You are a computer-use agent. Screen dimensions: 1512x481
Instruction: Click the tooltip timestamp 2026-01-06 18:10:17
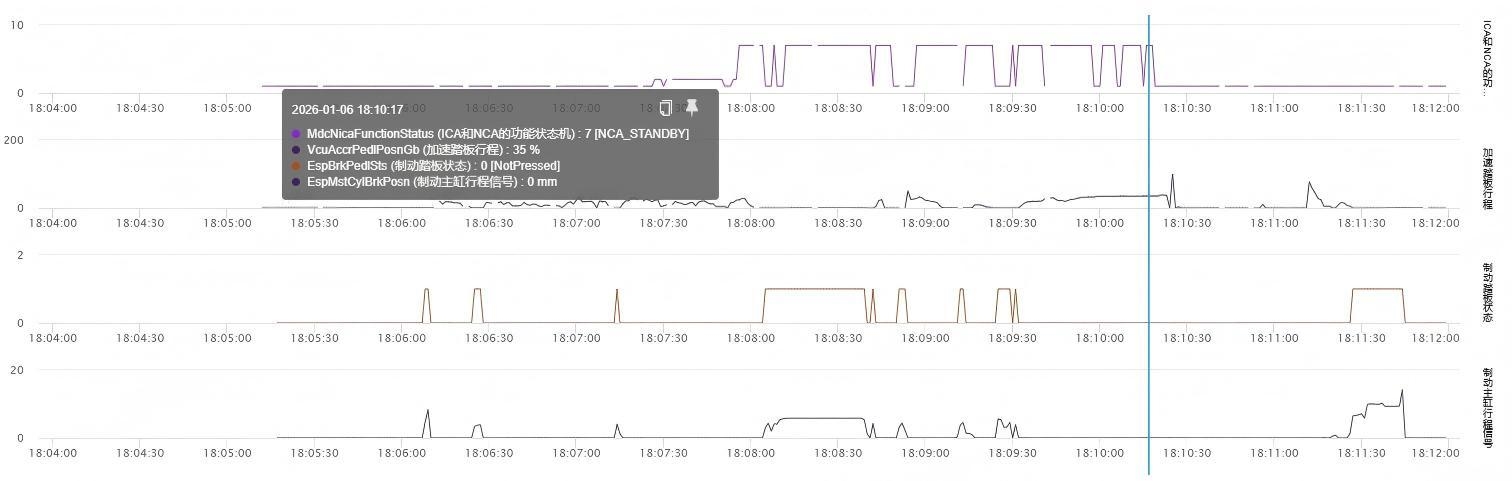tap(347, 110)
